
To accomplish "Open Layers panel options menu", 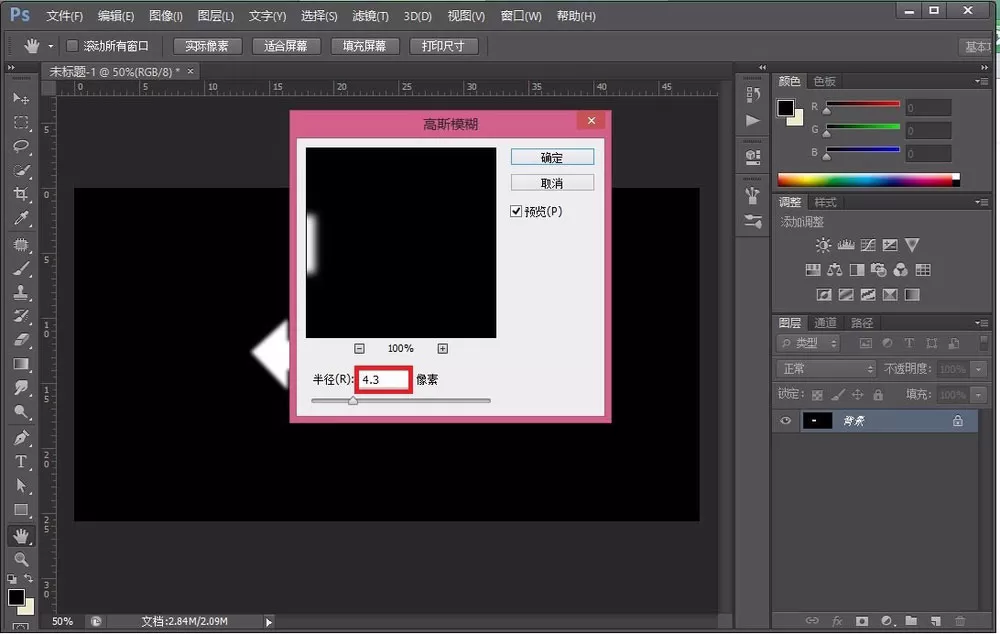I will [982, 323].
